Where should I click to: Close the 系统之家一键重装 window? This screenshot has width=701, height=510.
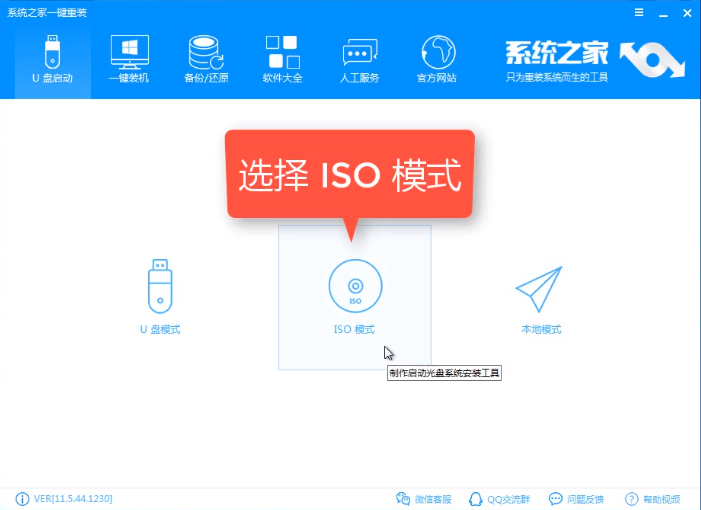(688, 13)
